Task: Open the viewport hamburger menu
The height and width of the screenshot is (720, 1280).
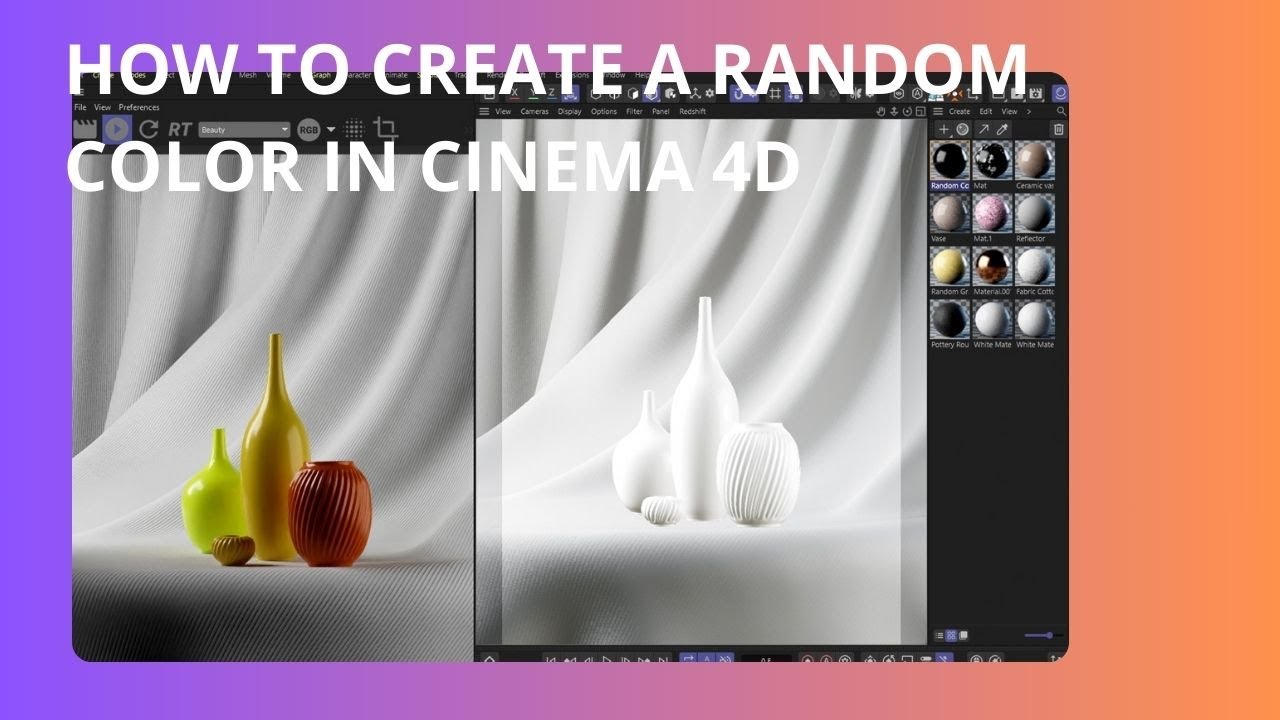Action: (x=484, y=111)
